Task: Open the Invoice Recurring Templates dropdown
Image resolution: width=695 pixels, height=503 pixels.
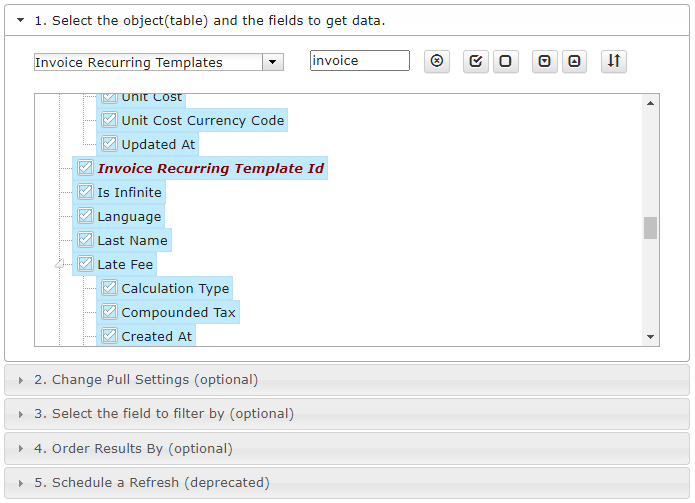Action: (273, 62)
